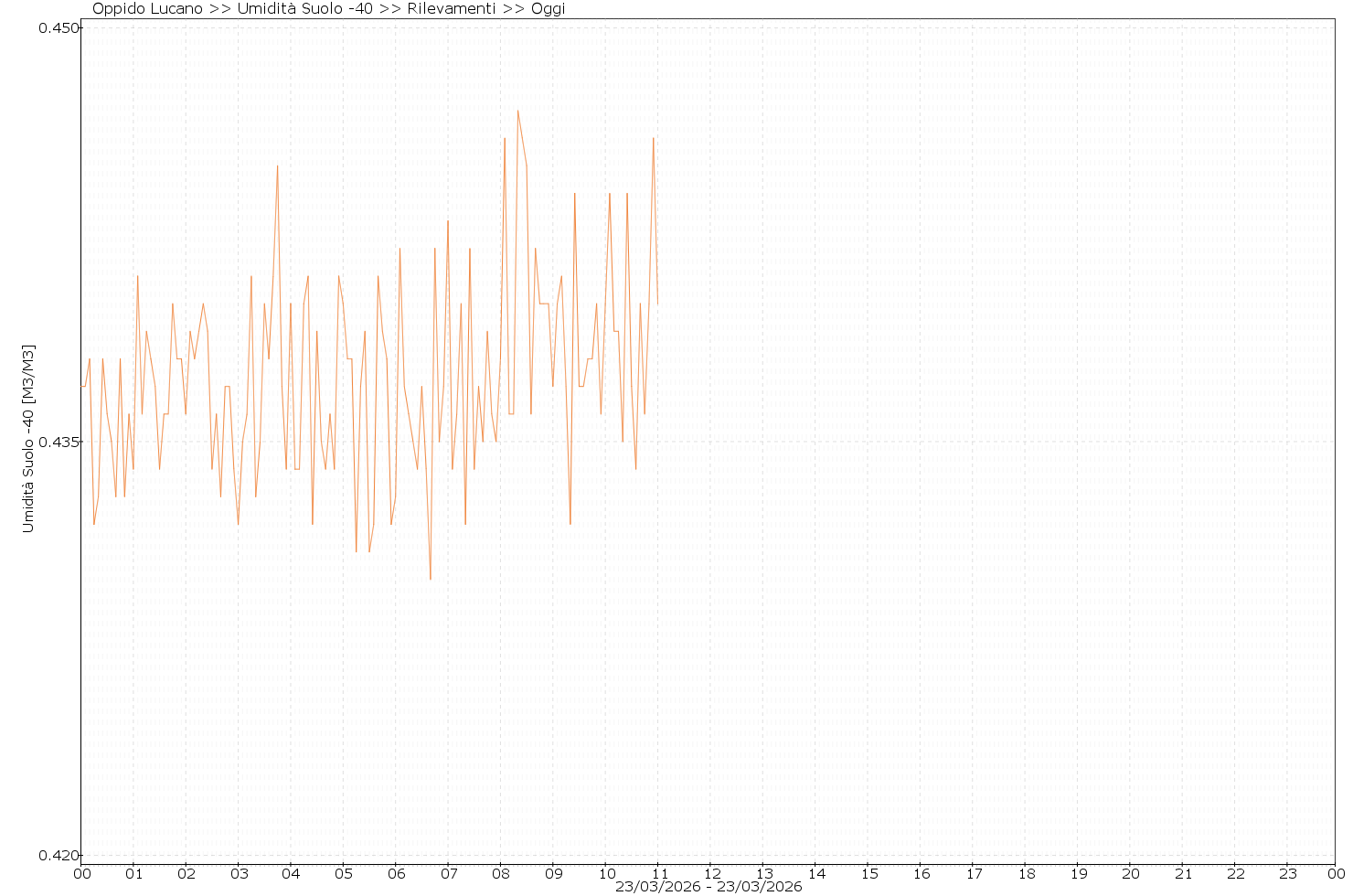The height and width of the screenshot is (896, 1353).
Task: Click "Oggi" at the end of the title
Action: tap(549, 9)
